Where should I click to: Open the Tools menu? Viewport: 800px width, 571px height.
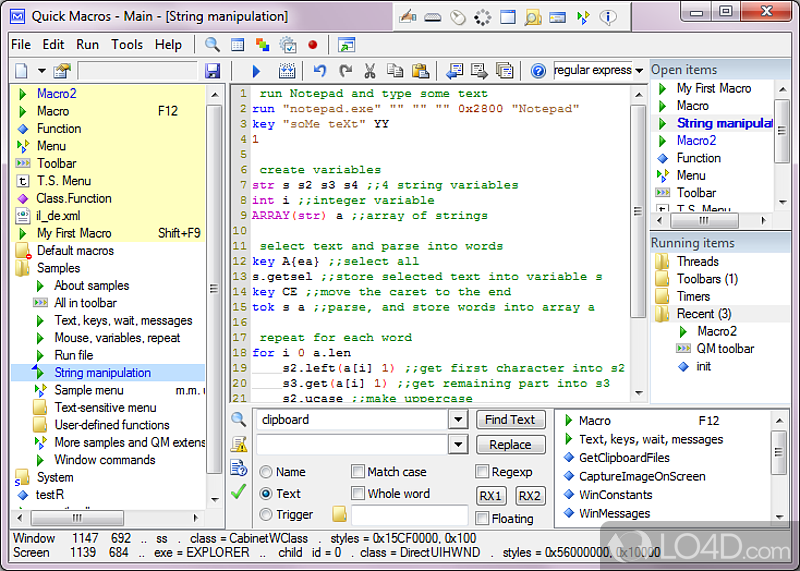(127, 45)
